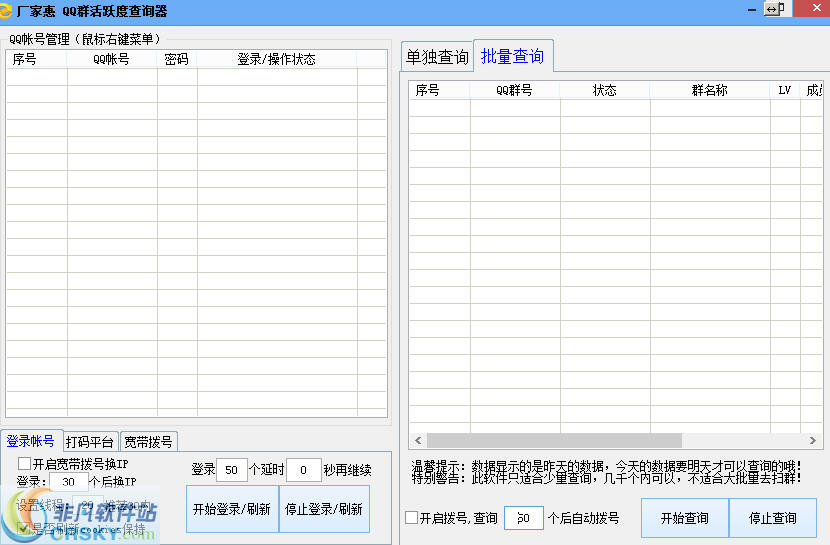Screen dimensions: 830x545
Task: Click the 密码 column header
Action: click(177, 59)
